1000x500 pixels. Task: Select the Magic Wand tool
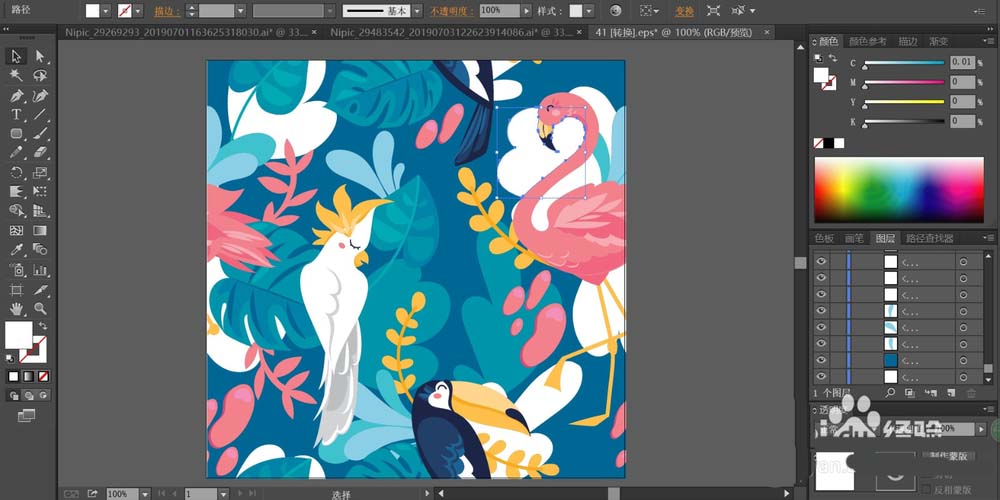point(17,76)
